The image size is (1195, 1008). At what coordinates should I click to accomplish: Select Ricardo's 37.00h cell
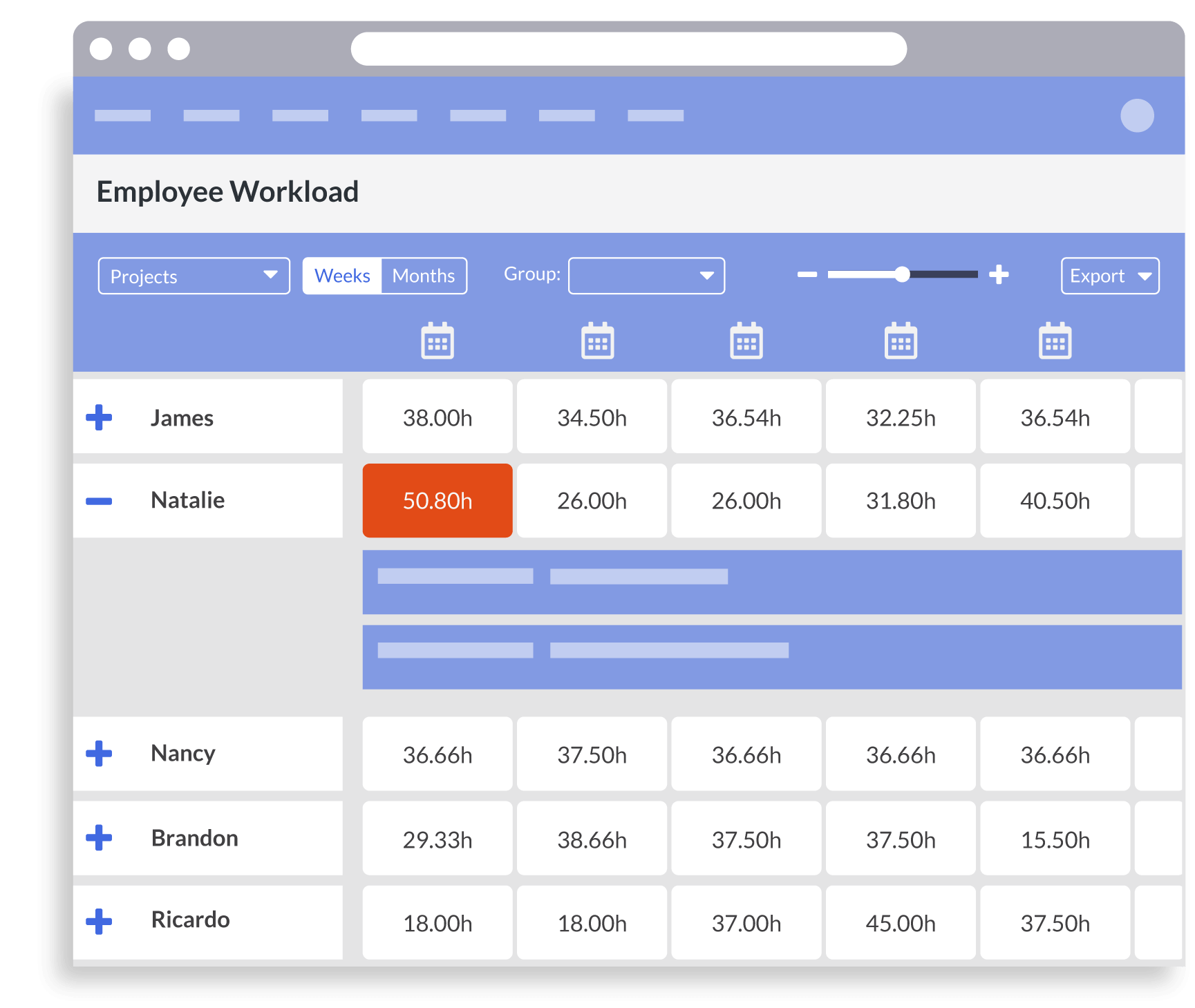pyautogui.click(x=746, y=922)
